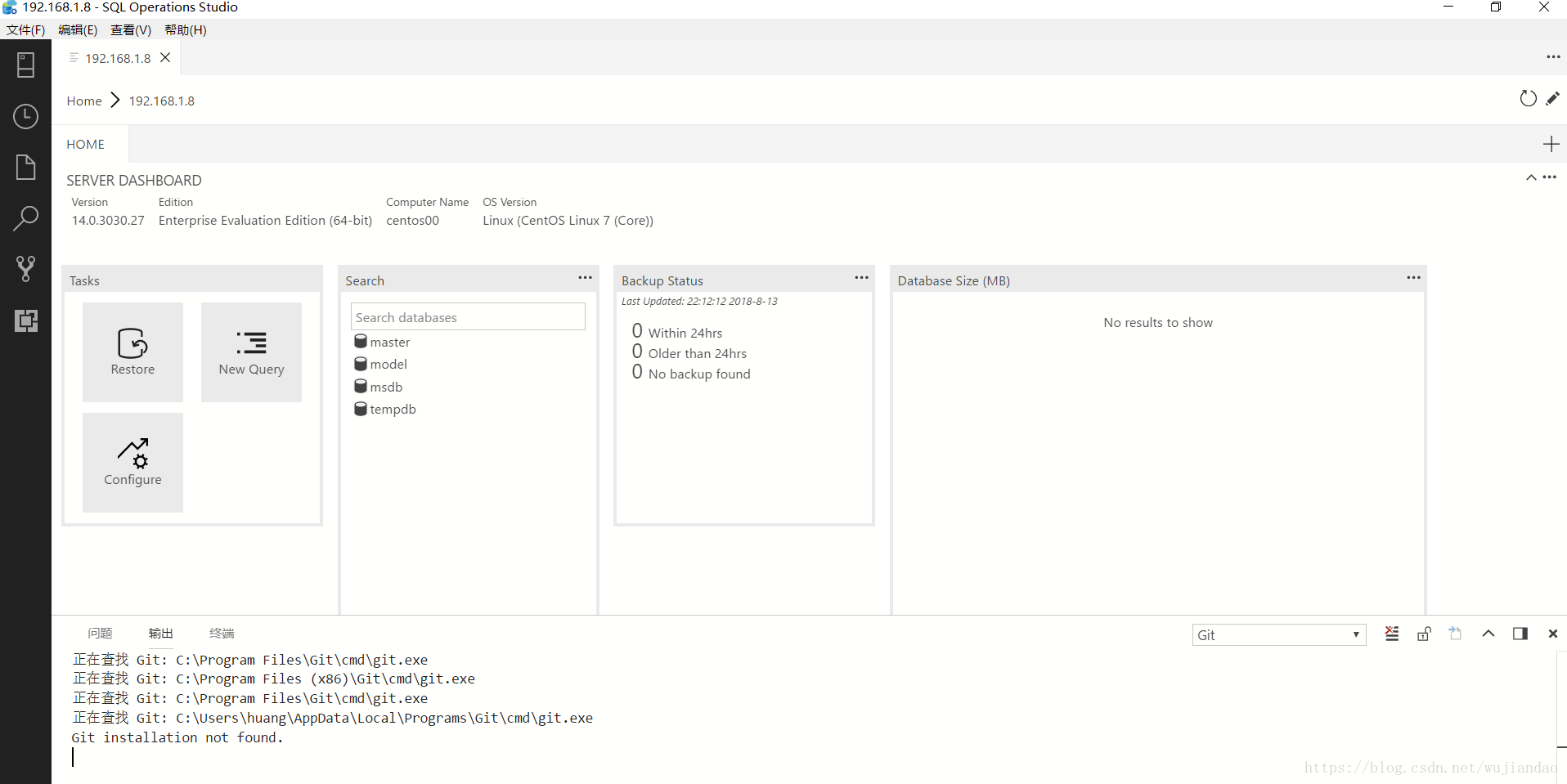
Task: Refresh the dashboard with circular arrow
Action: point(1528,99)
